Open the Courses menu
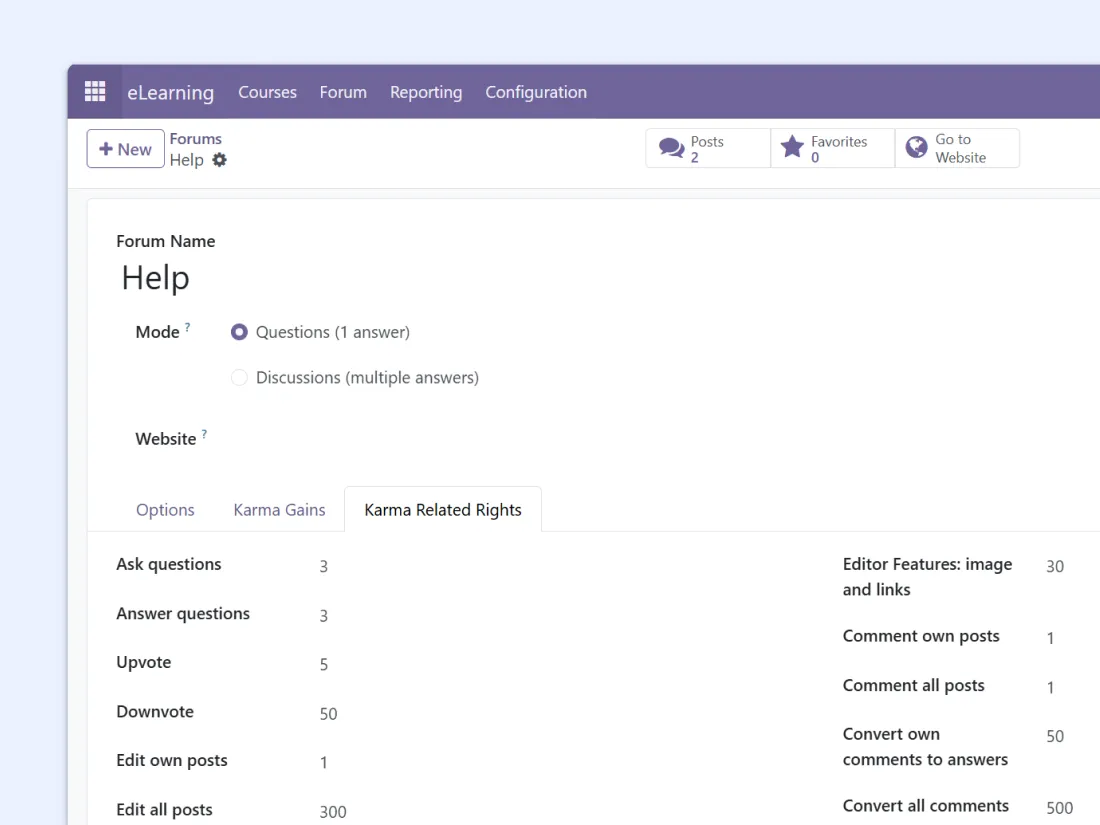The height and width of the screenshot is (825, 1100). click(267, 92)
